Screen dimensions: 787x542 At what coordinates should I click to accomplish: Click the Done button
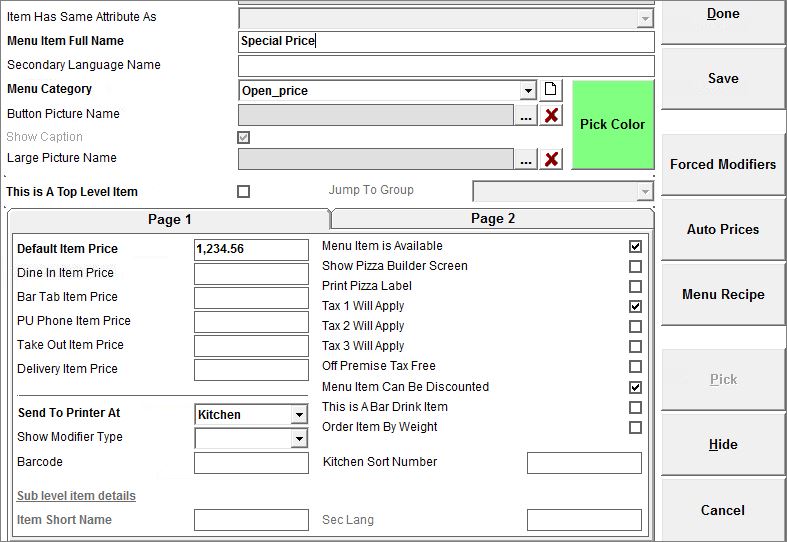click(723, 20)
